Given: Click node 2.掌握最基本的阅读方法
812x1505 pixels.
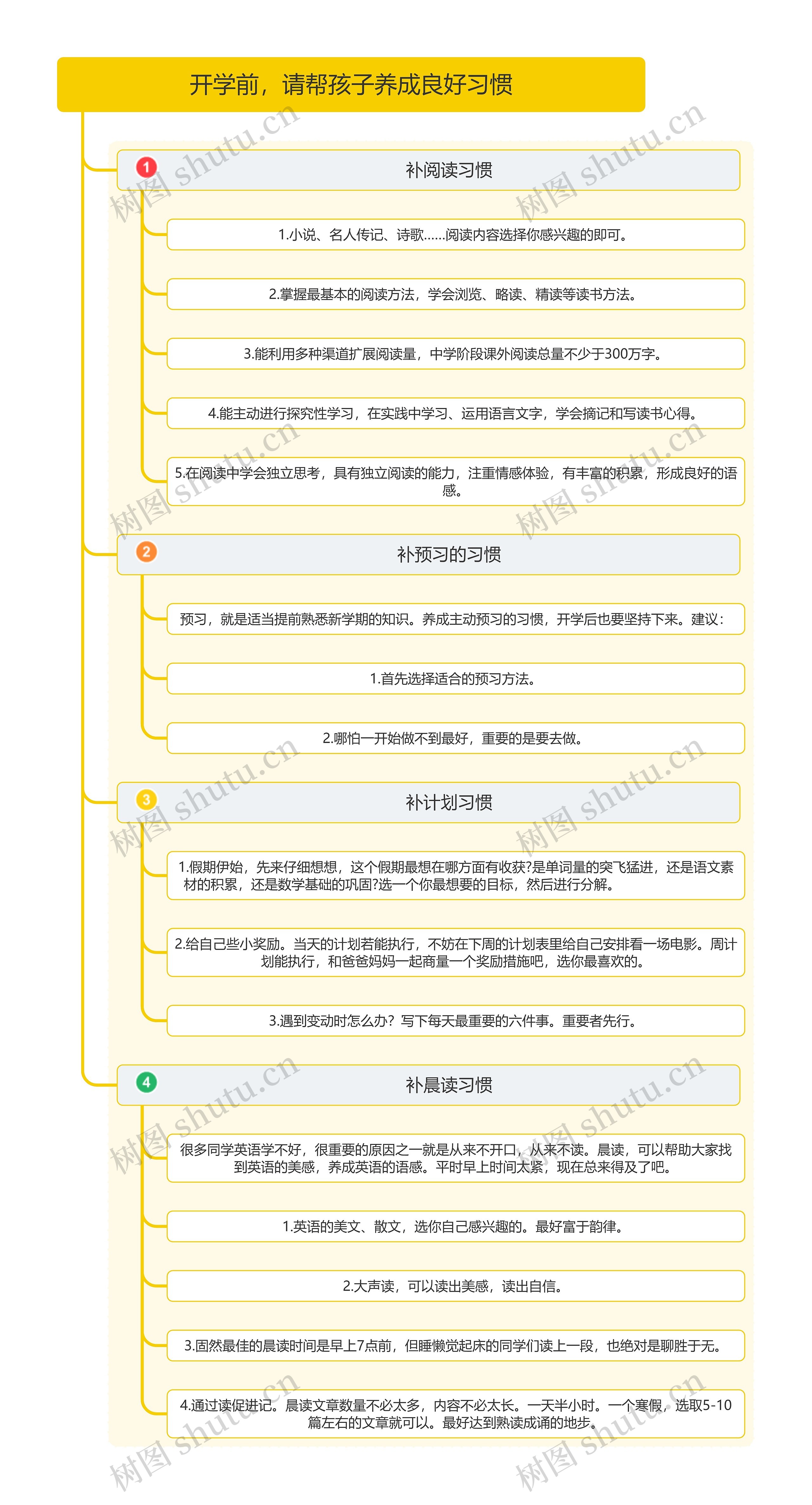Looking at the screenshot, I should [x=456, y=294].
